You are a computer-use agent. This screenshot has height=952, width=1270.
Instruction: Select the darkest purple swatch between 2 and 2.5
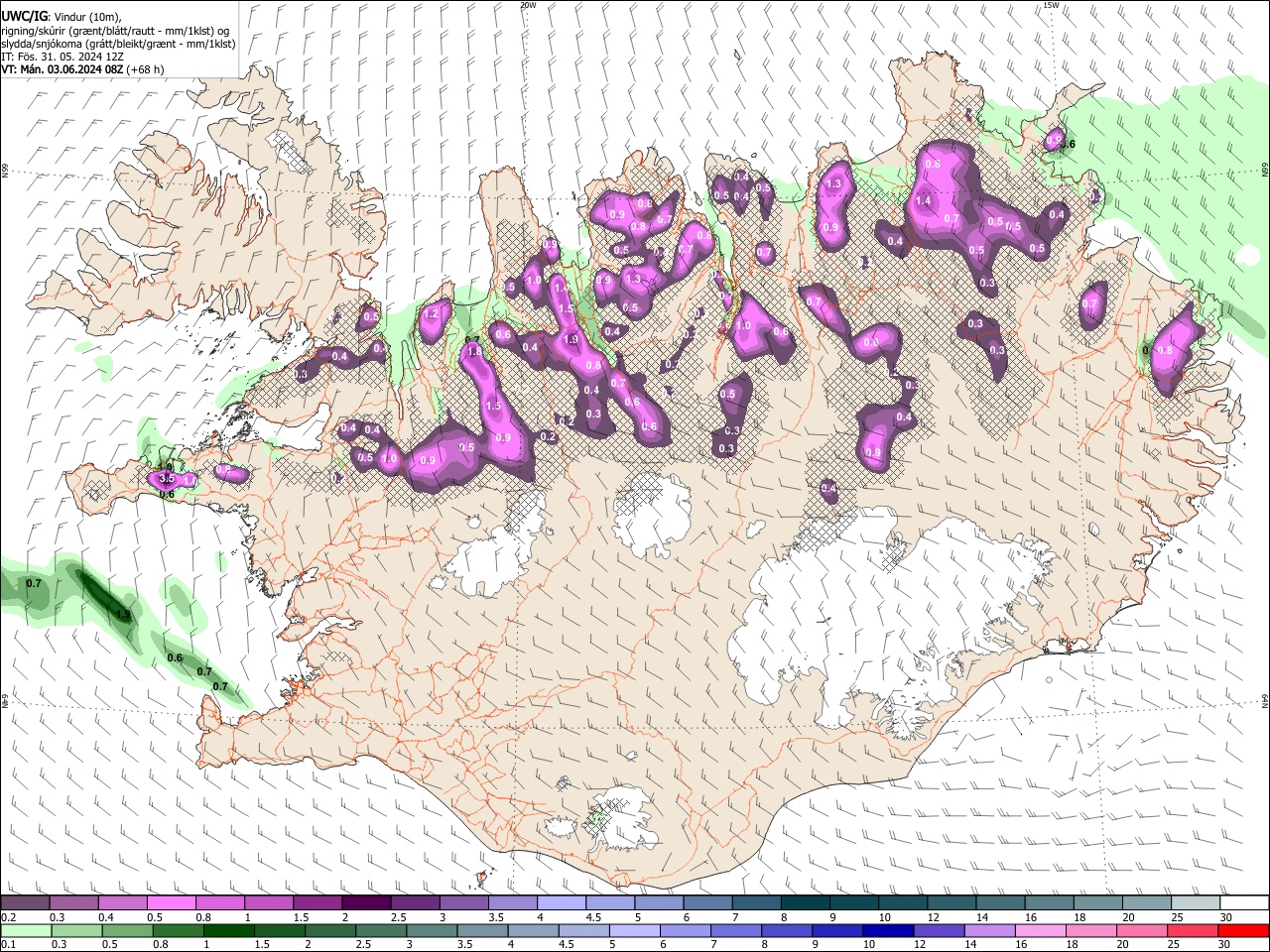click(x=365, y=902)
